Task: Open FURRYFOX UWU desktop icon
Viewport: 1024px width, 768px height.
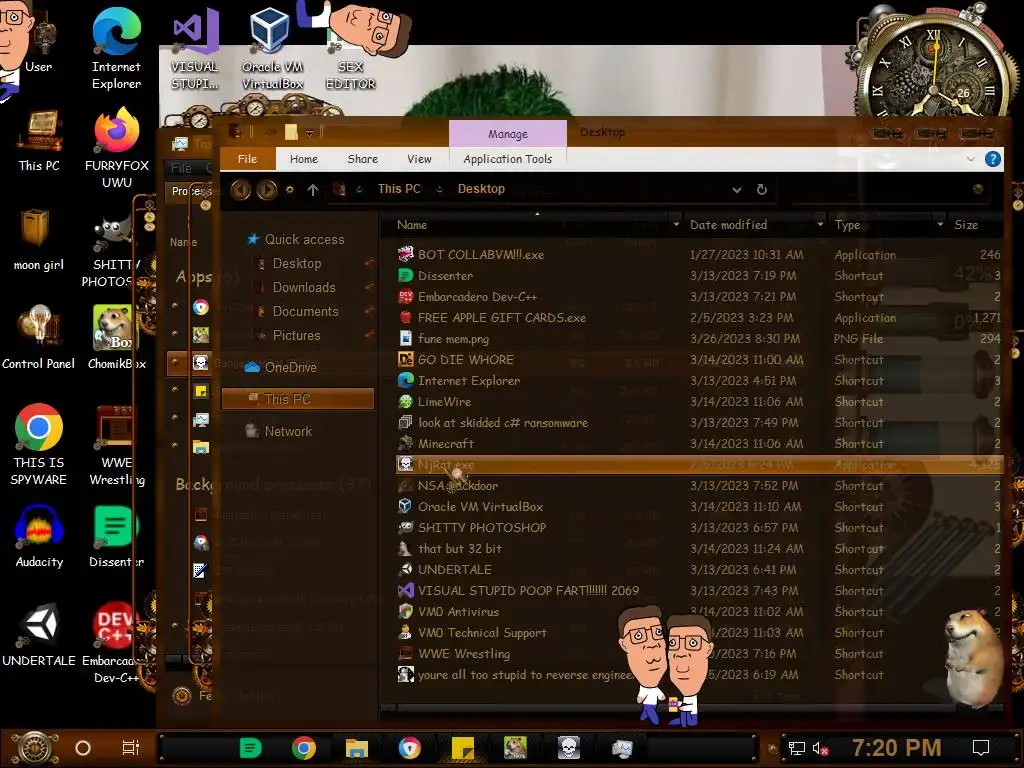Action: [x=116, y=148]
